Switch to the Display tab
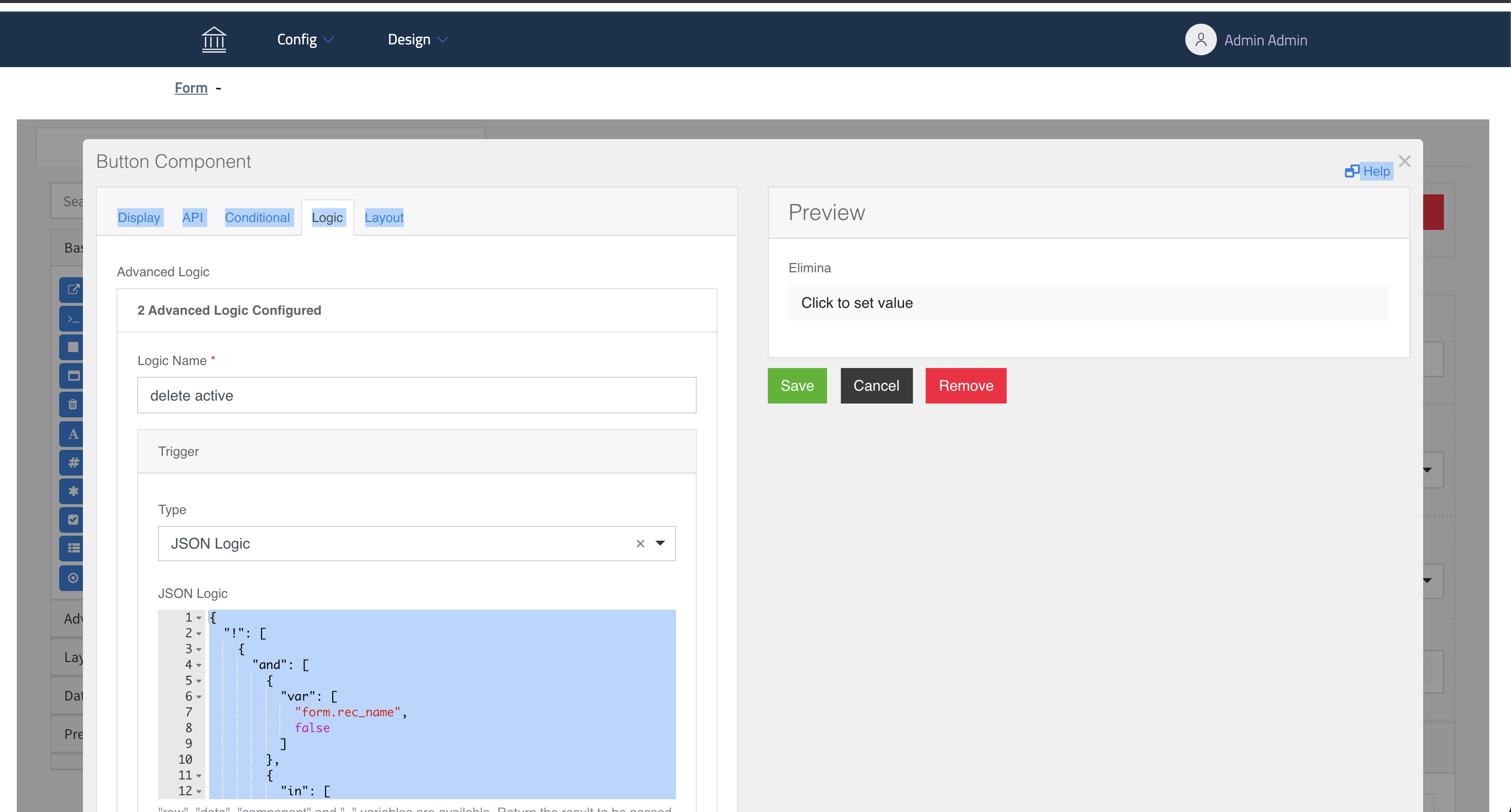1511x812 pixels. [139, 218]
